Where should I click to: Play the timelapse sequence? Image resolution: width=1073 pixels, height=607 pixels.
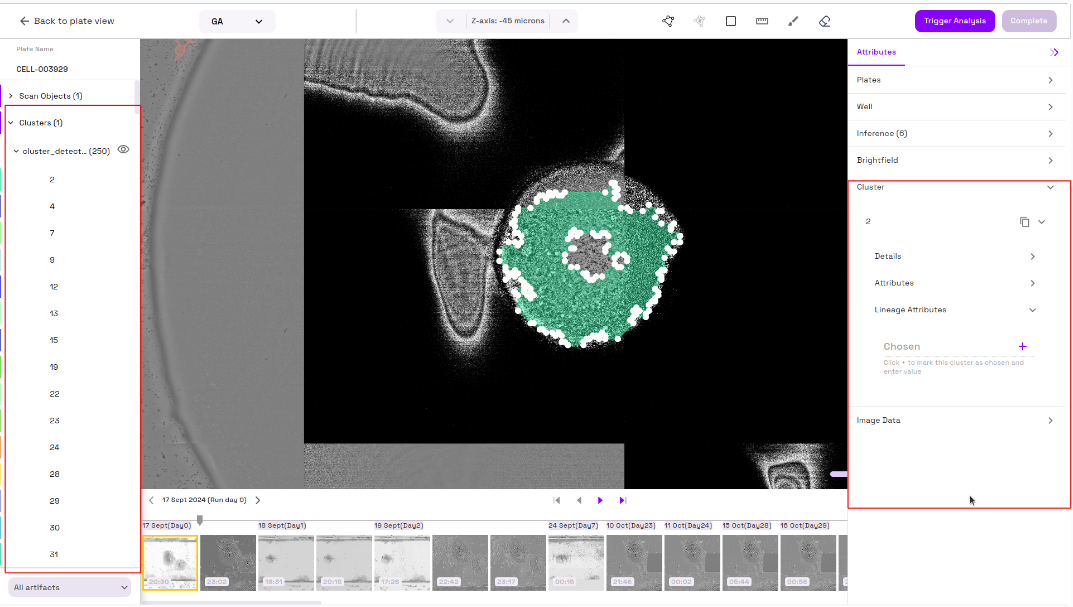[600, 500]
